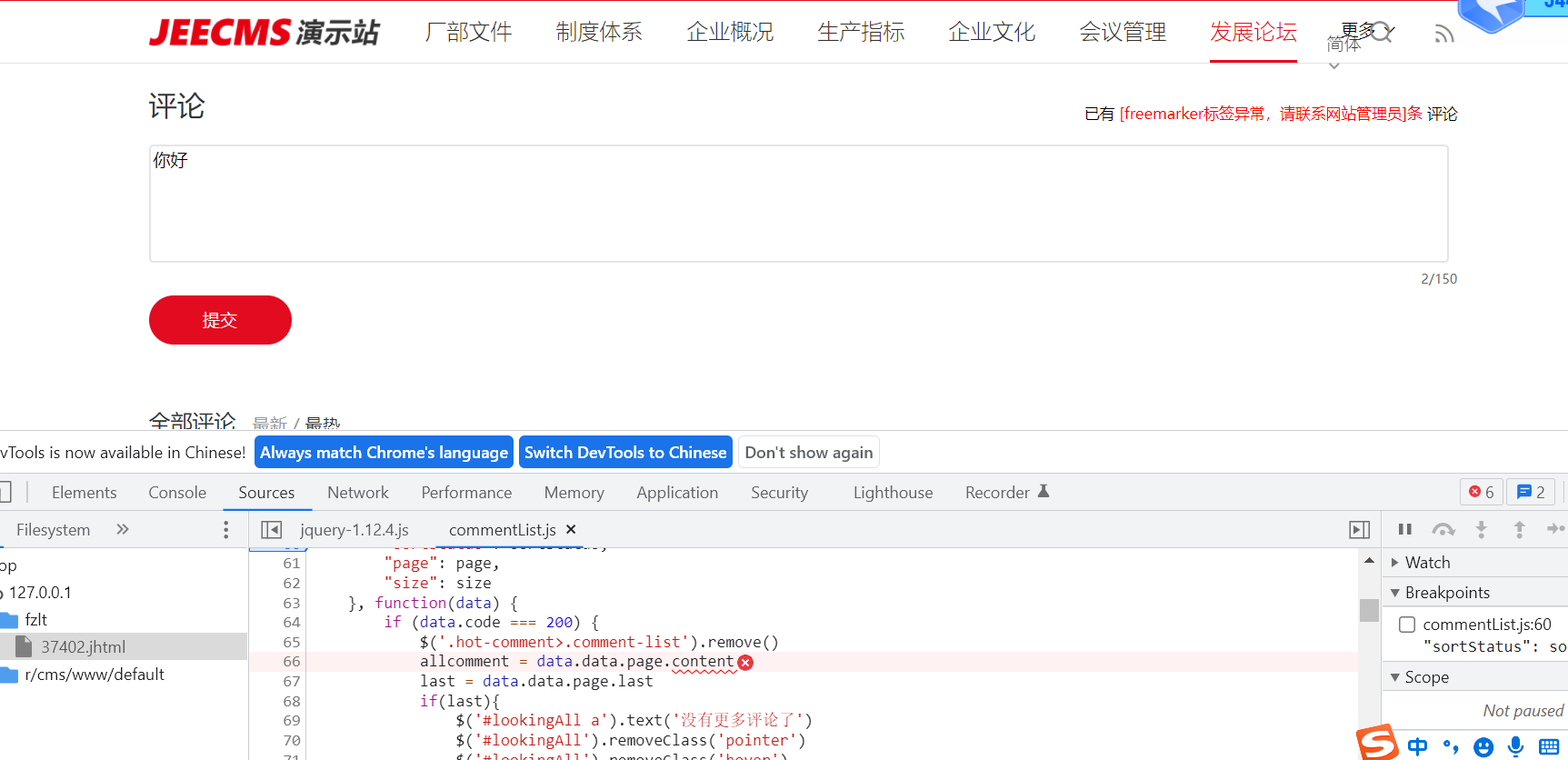This screenshot has height=760, width=1568.
Task: Open the RSS feed icon
Action: tap(1443, 35)
